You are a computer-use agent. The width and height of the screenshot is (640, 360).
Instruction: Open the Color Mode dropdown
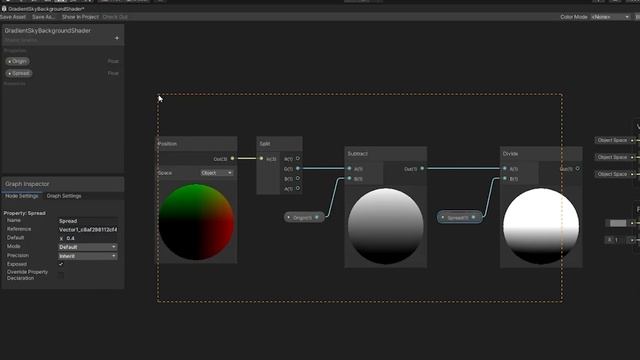point(610,17)
